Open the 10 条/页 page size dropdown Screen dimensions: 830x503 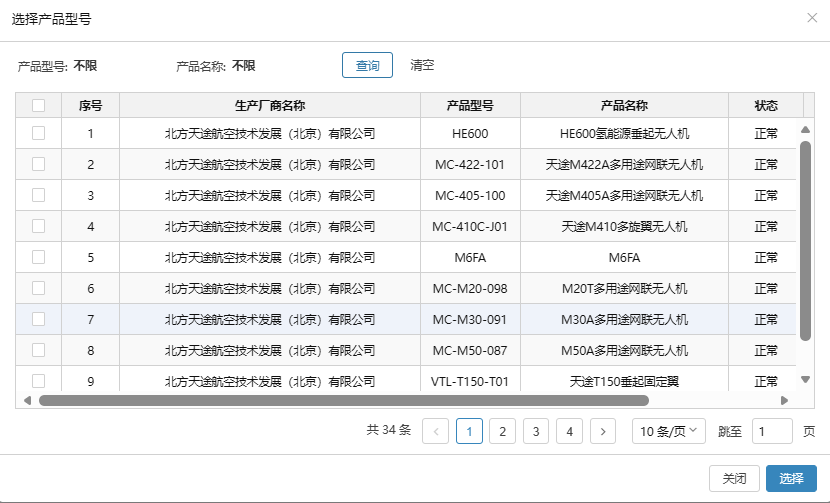point(669,431)
